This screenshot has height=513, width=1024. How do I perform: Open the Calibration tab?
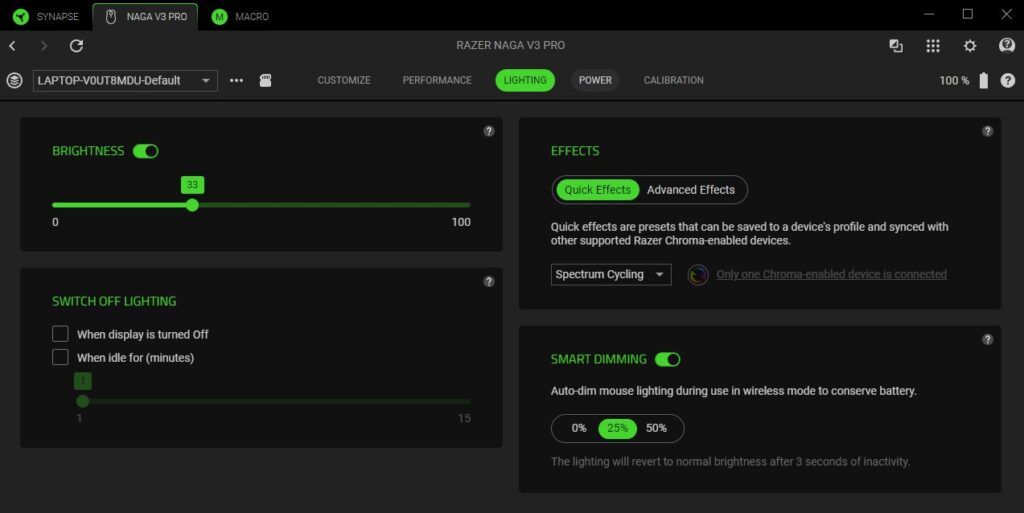673,80
